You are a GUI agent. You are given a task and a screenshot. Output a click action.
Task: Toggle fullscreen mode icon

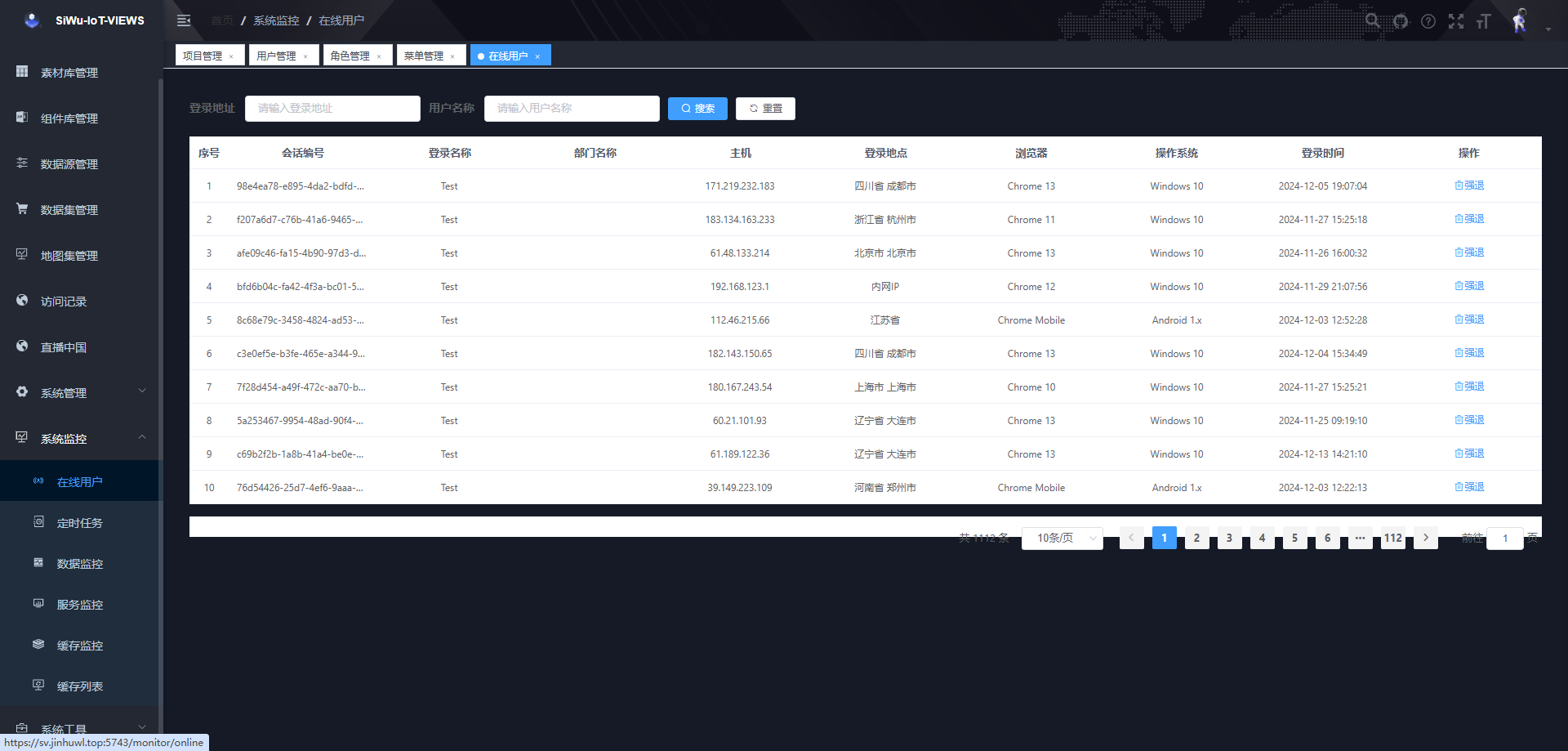click(x=1456, y=21)
